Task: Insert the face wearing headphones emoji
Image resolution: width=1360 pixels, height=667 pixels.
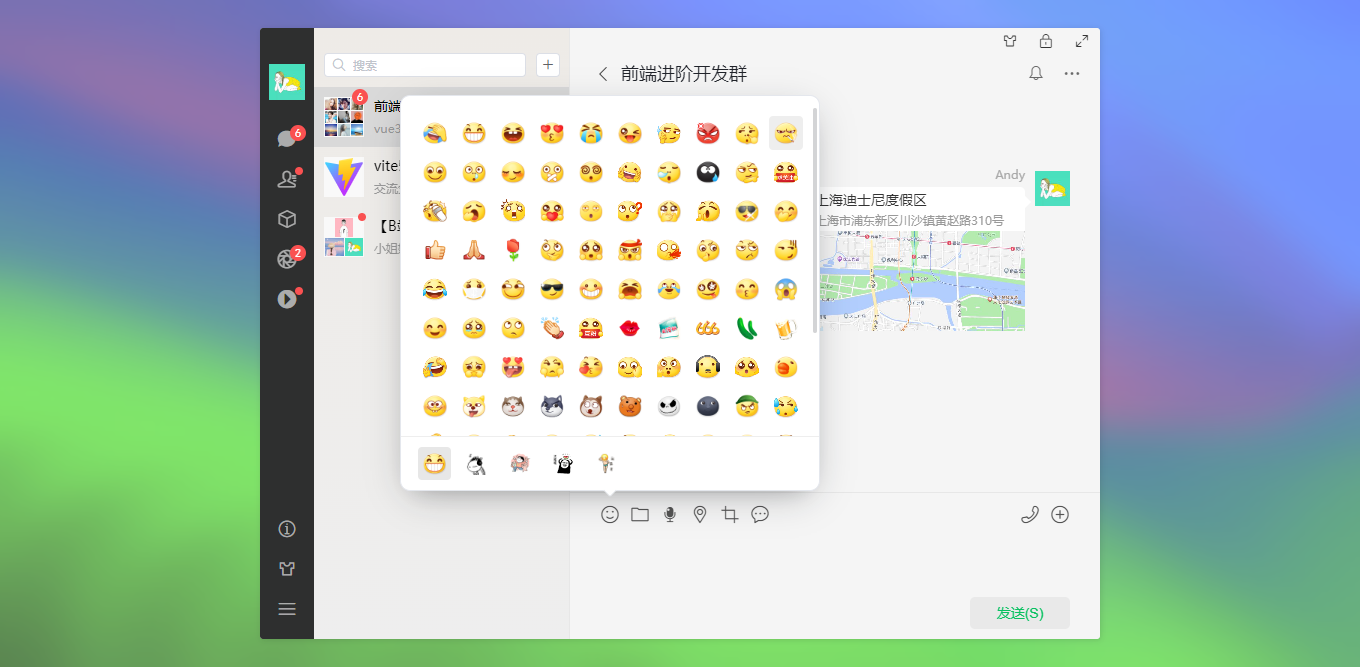Action: tap(708, 367)
